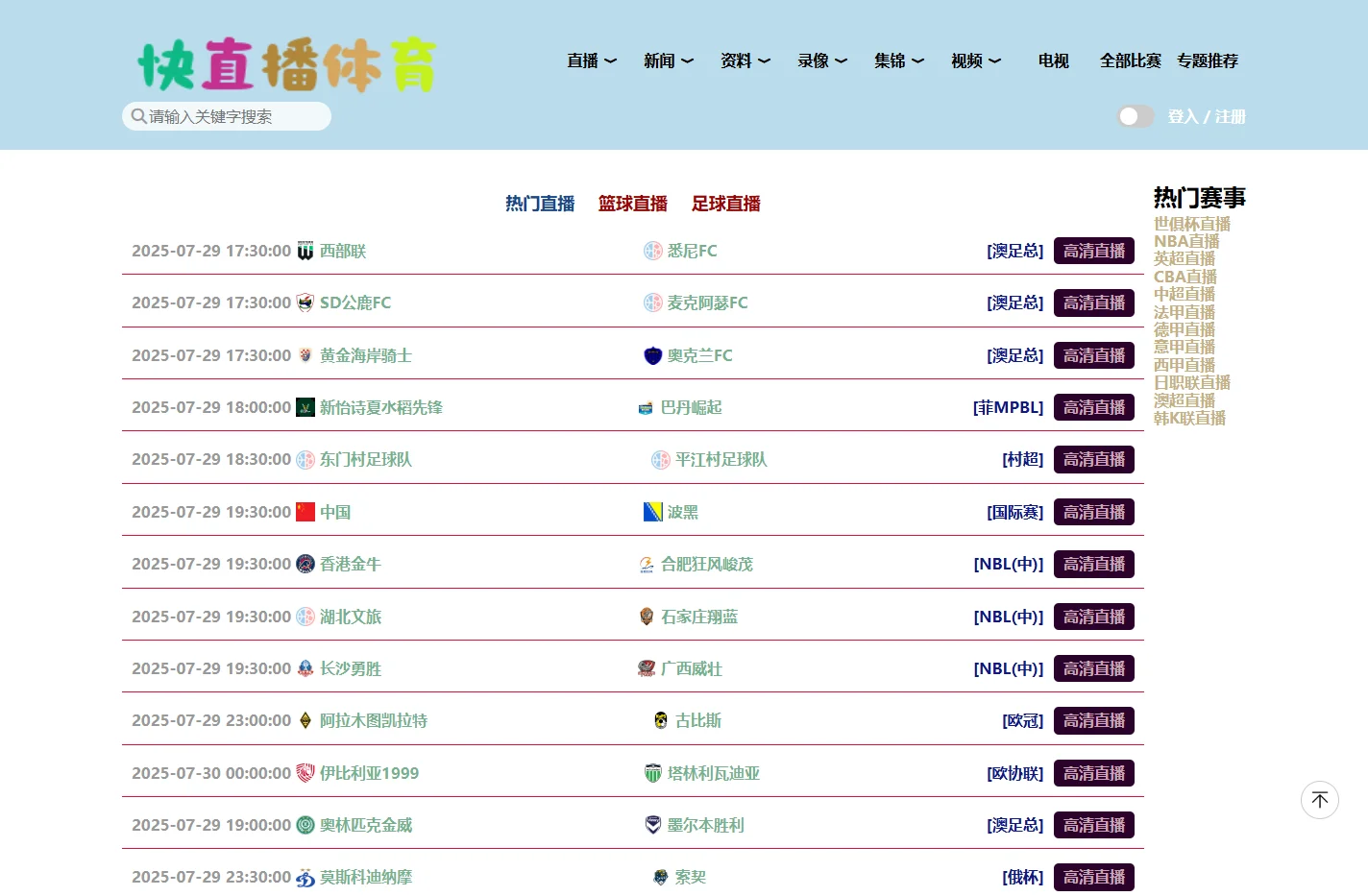The height and width of the screenshot is (896, 1368).
Task: Click the 悉尼FC team badge icon
Action: [x=653, y=251]
